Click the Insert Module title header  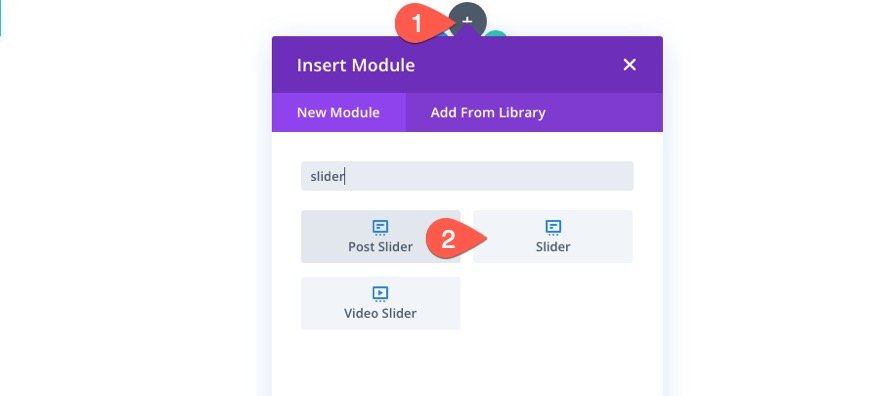pos(356,65)
